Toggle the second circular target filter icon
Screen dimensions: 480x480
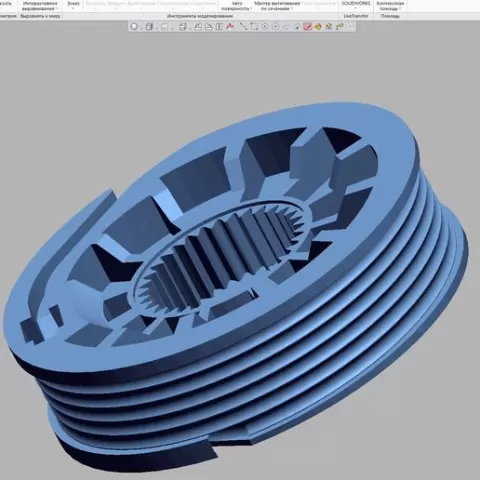click(x=276, y=27)
